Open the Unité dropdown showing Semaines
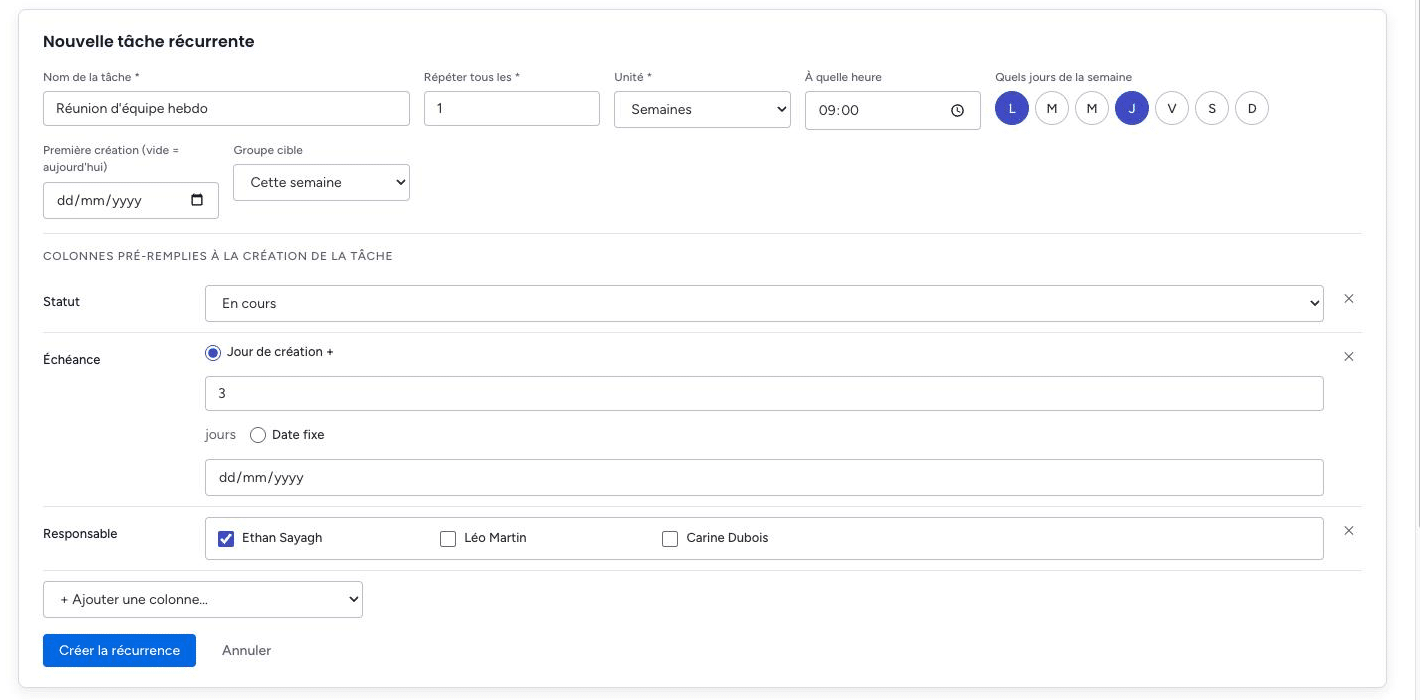This screenshot has height=700, width=1420. 702,110
